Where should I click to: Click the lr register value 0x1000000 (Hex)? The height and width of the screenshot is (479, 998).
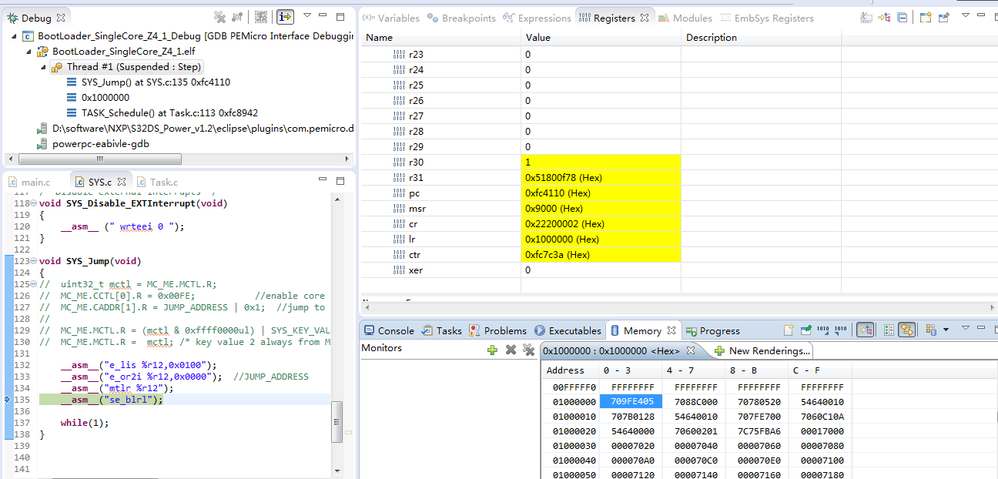(x=562, y=239)
